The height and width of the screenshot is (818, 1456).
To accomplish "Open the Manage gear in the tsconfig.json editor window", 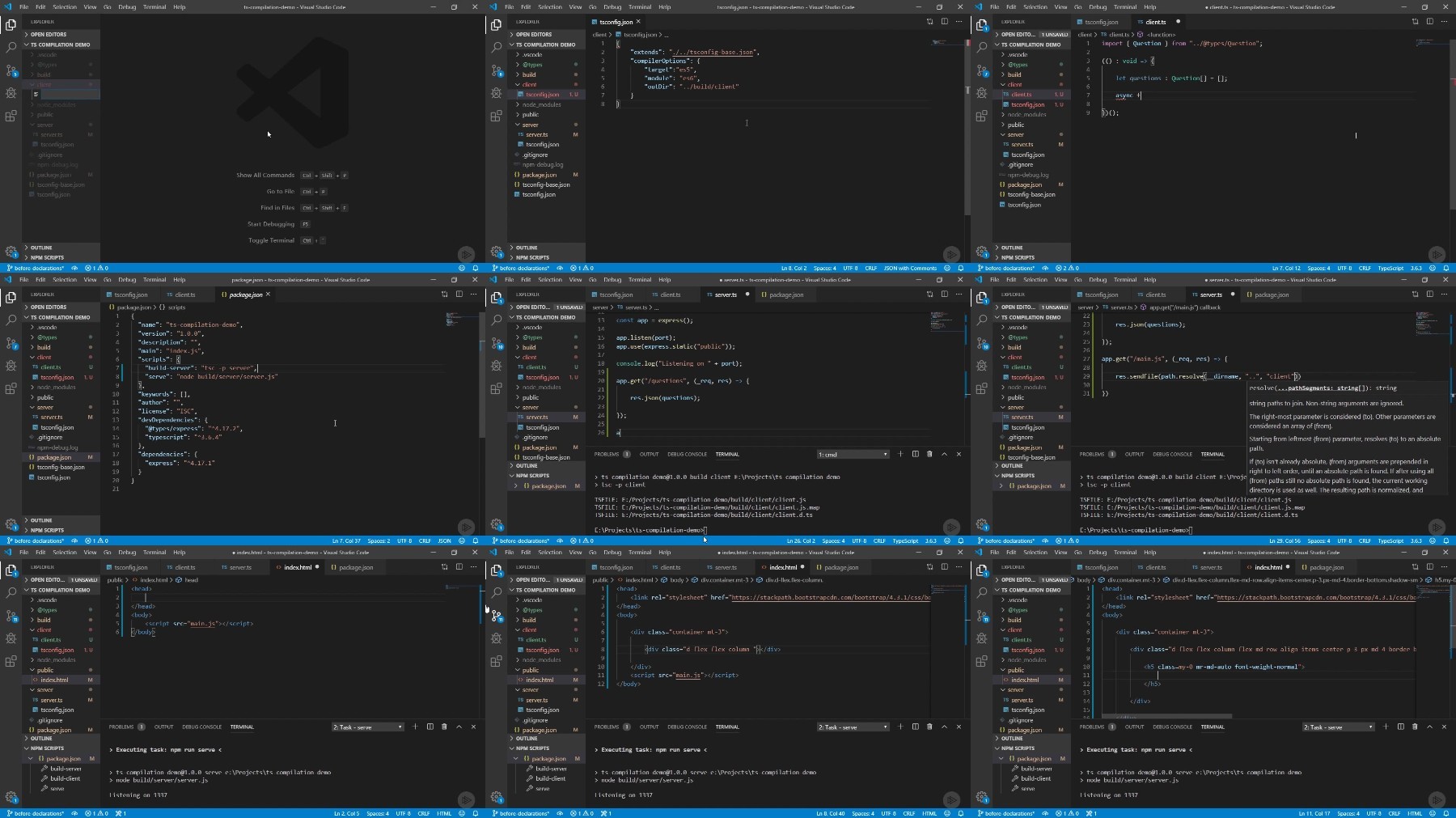I will point(496,252).
